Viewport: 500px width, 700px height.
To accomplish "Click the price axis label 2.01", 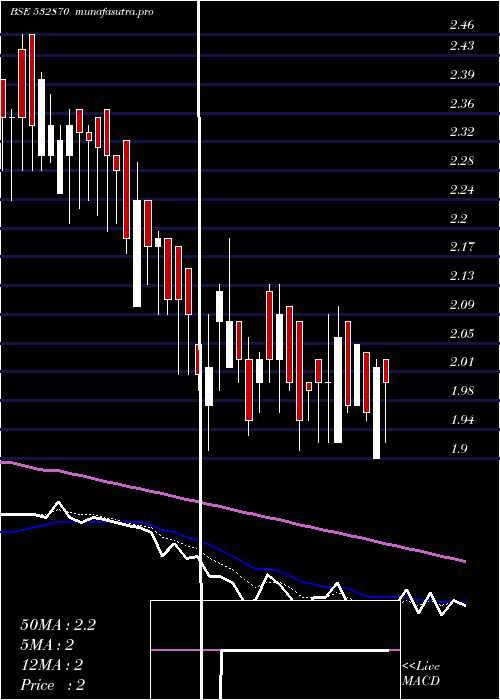I will pos(462,362).
